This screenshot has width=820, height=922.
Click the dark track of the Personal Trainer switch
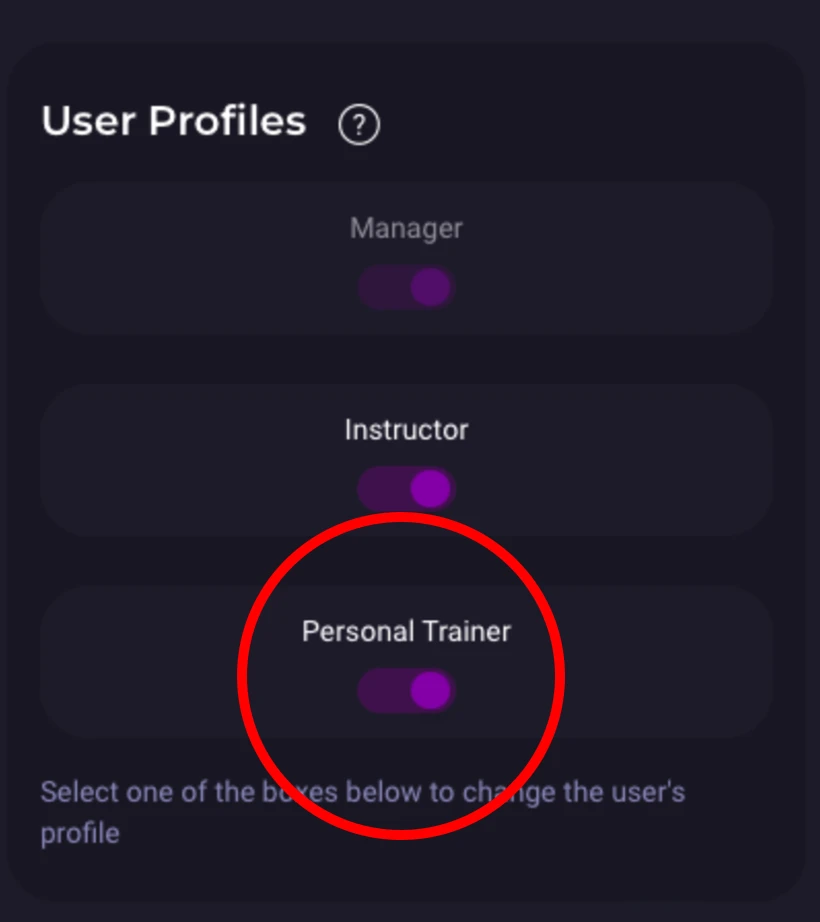380,691
